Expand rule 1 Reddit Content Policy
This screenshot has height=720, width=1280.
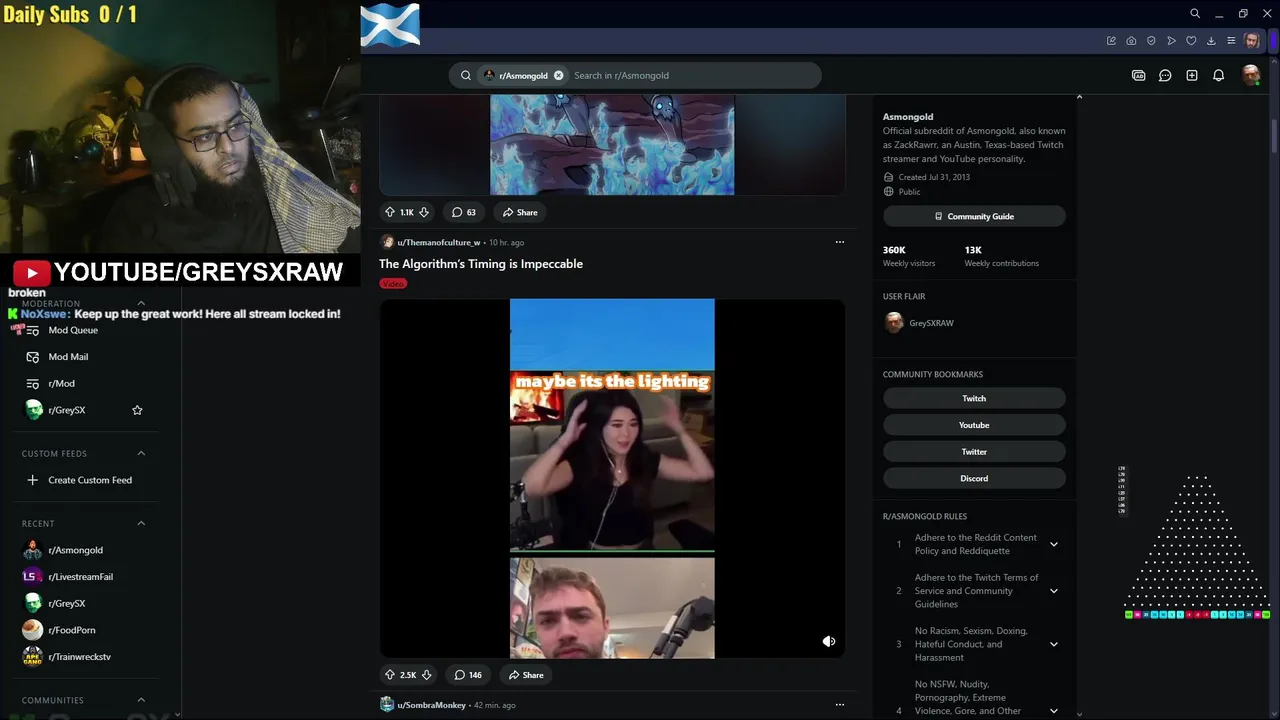pos(1054,544)
